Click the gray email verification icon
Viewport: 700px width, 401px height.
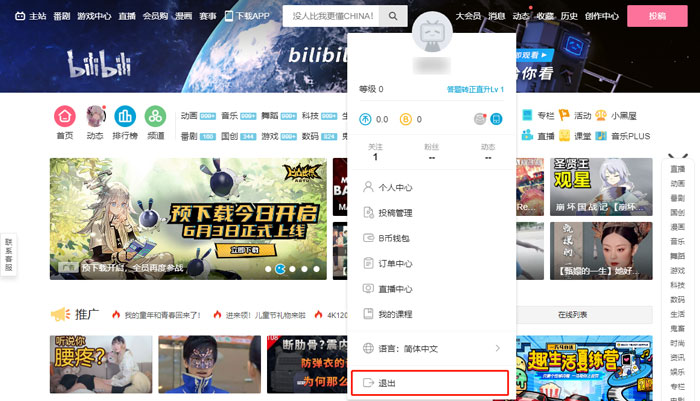pos(480,119)
